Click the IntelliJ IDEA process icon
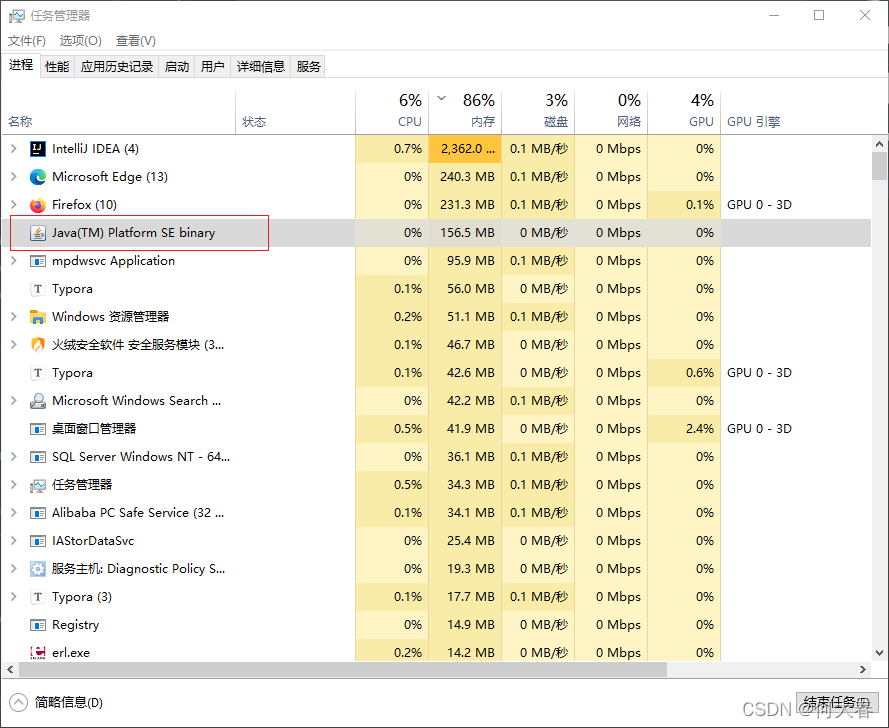 pos(37,149)
